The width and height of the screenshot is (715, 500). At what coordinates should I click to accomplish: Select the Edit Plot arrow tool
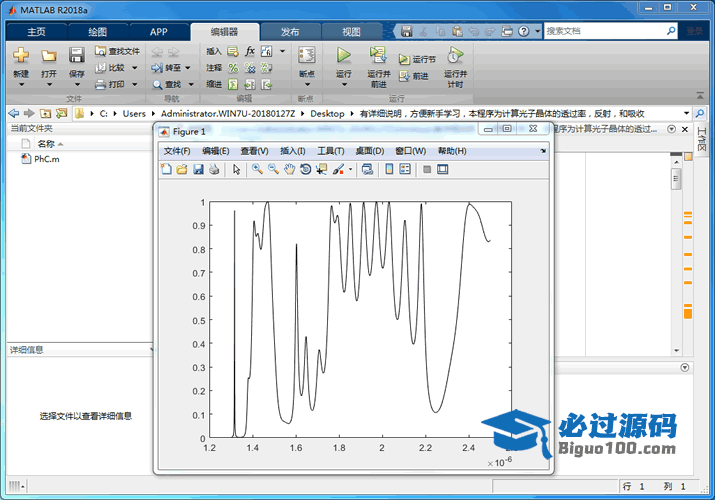236,170
